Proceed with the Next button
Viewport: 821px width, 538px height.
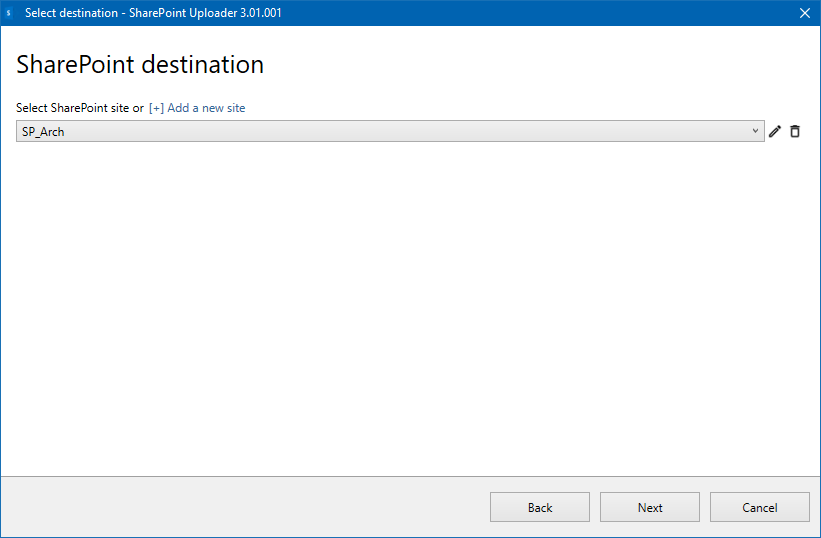[650, 507]
